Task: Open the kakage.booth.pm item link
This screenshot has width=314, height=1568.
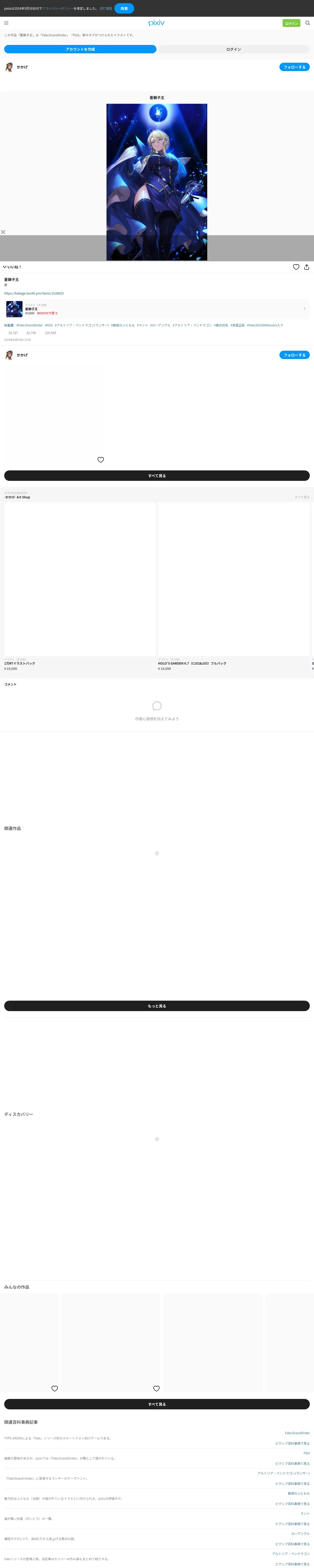Action: pos(34,293)
